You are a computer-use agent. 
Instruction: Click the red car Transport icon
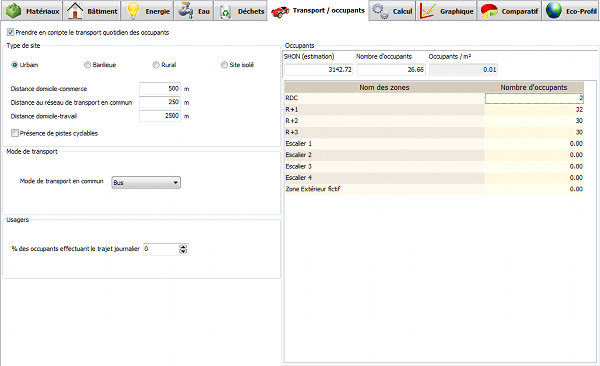(280, 12)
